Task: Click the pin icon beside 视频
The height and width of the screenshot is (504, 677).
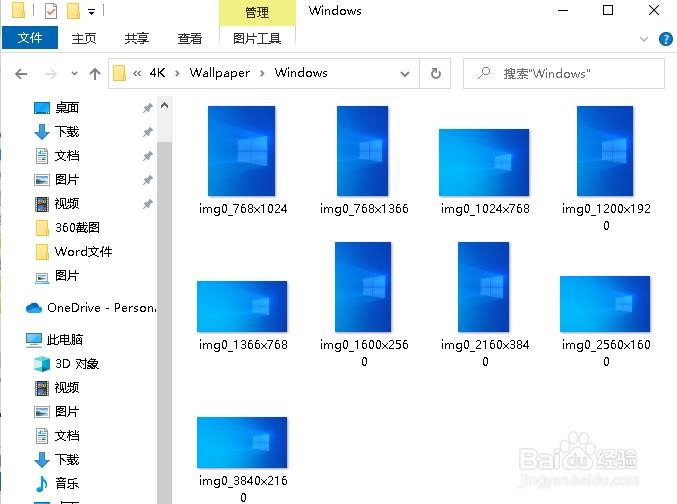Action: [x=147, y=203]
